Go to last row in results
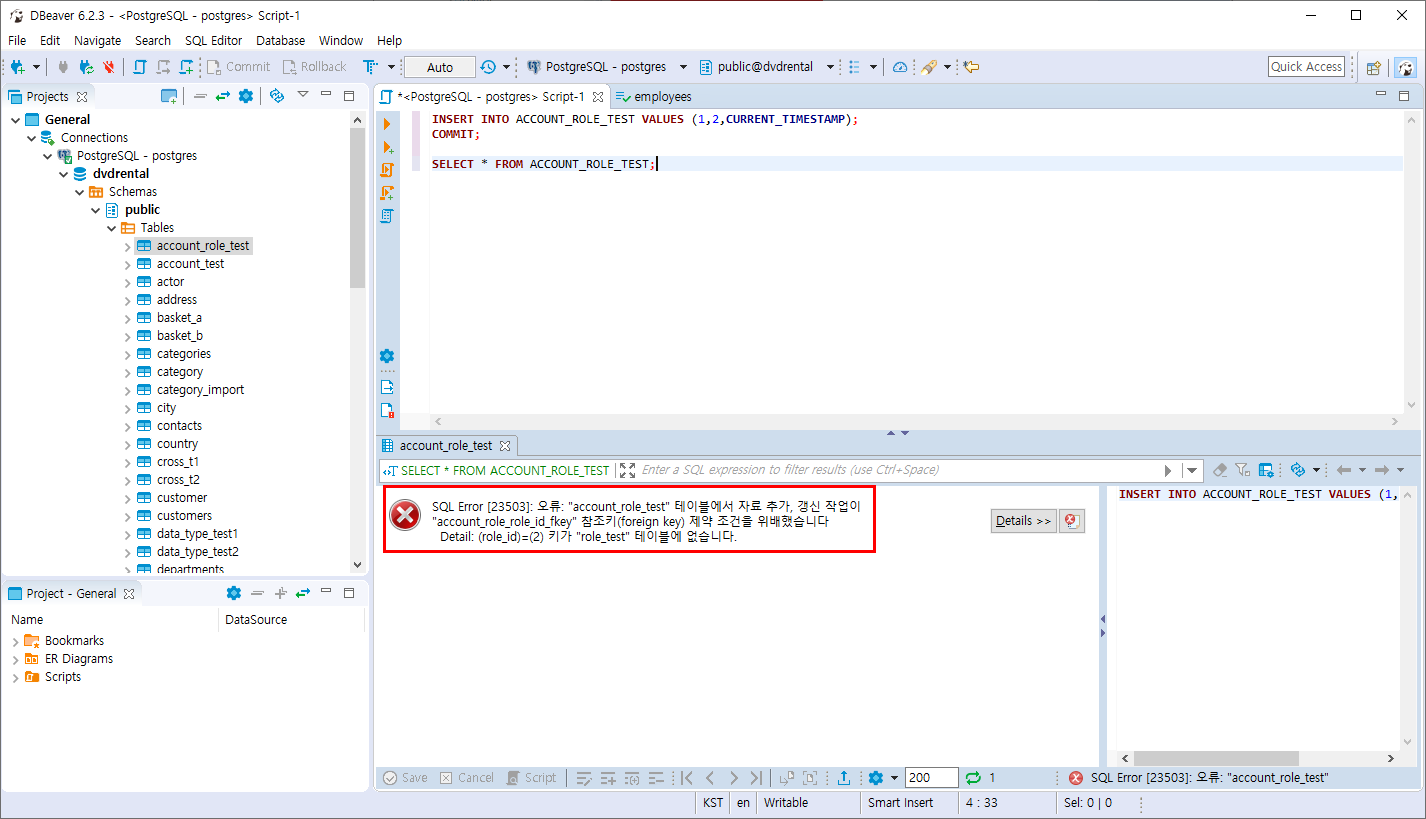The image size is (1426, 819). click(x=756, y=778)
